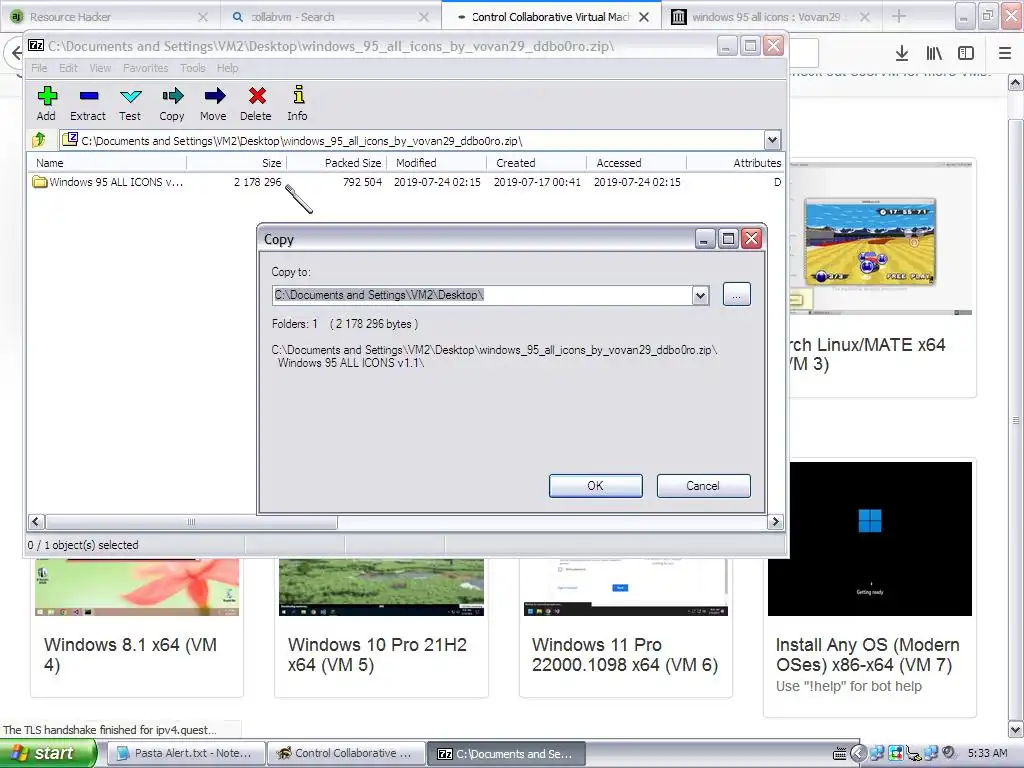This screenshot has width=1024, height=768.
Task: Open Windows 11 Pro VM 6 thumbnail
Action: pos(626,587)
